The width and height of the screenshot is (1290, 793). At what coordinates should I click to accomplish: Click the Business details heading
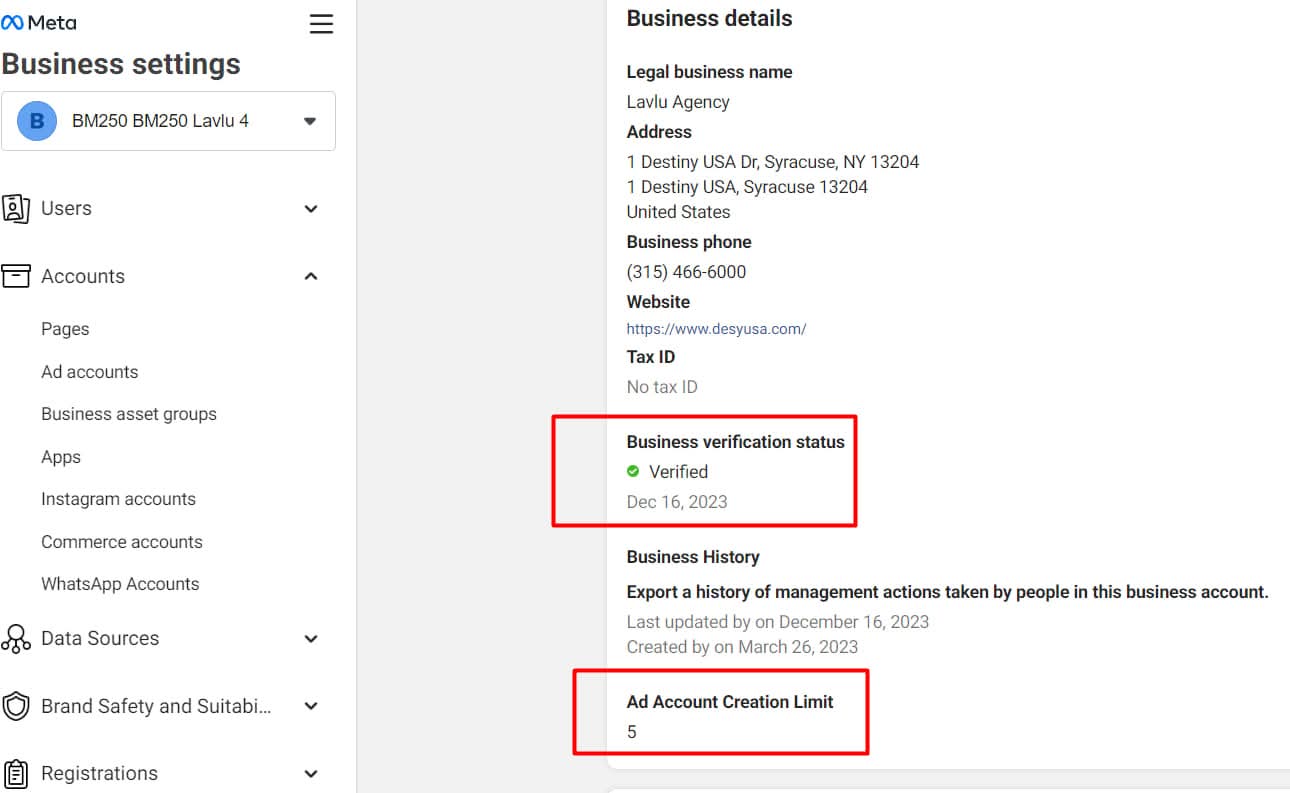[709, 18]
